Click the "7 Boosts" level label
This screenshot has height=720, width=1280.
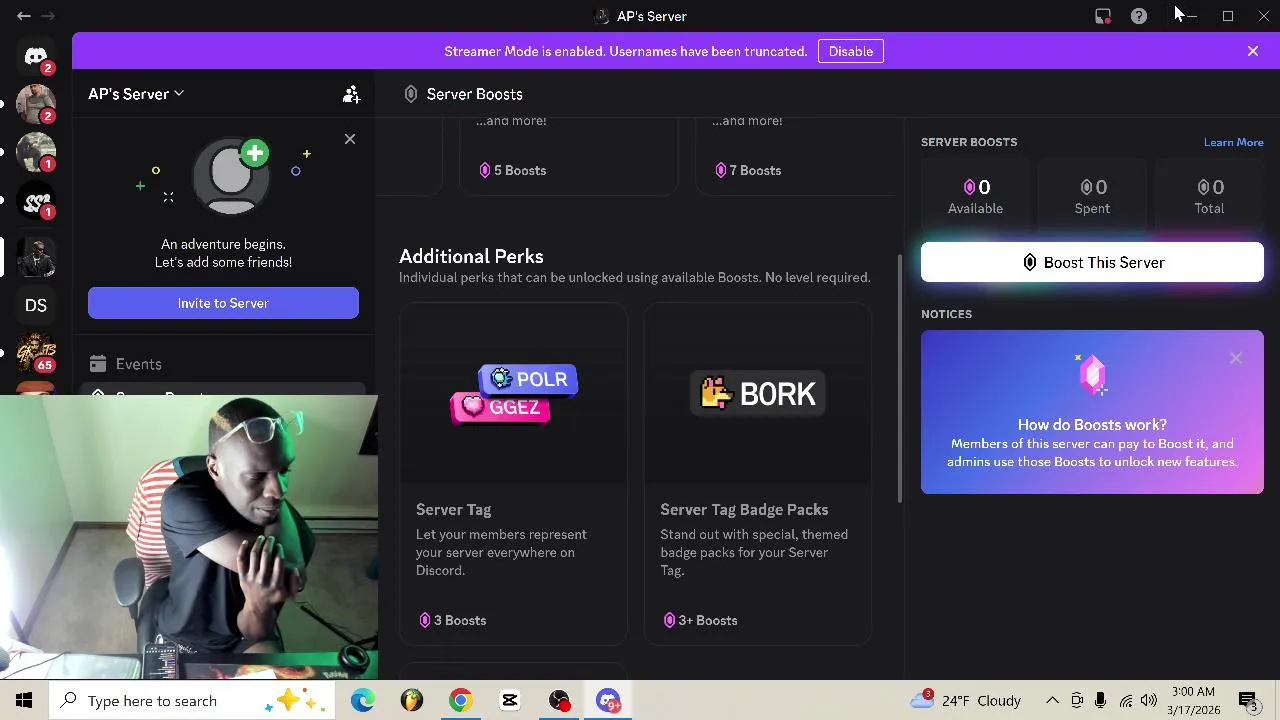(748, 170)
